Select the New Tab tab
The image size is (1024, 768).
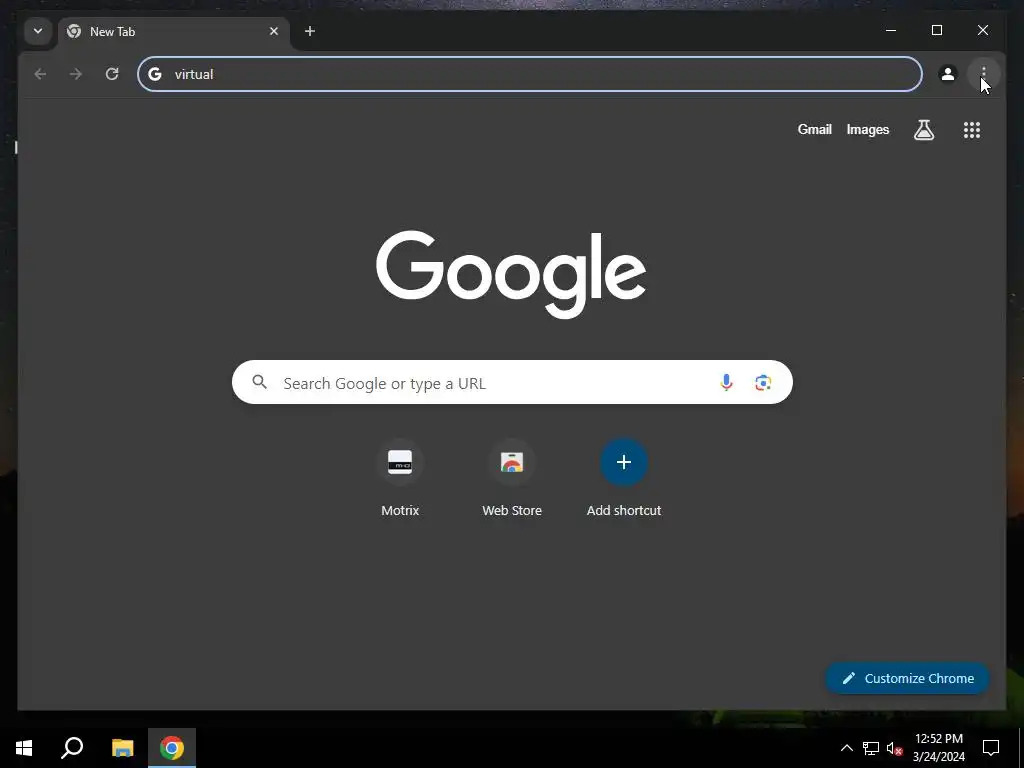[x=174, y=31]
